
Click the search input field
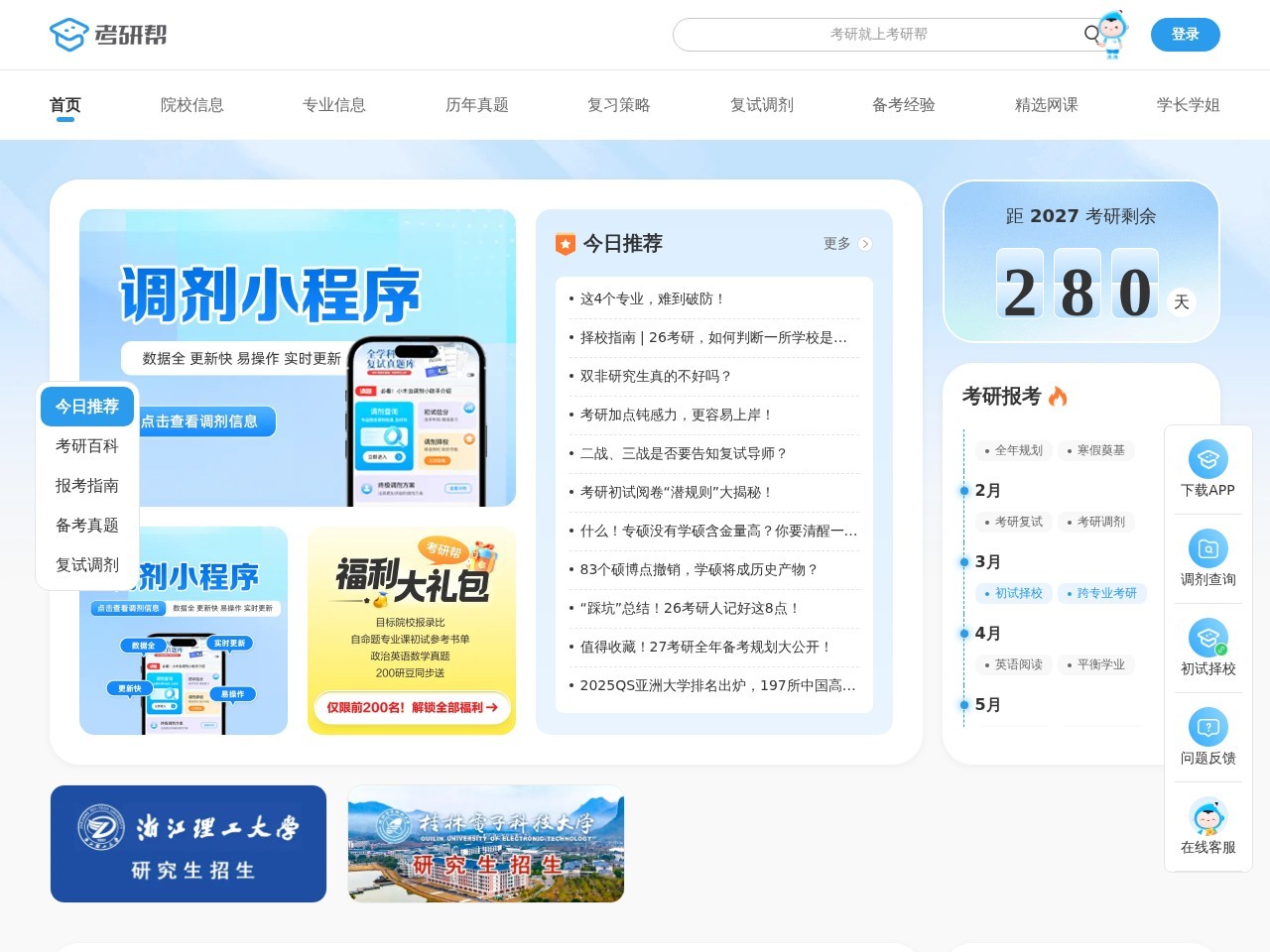883,34
